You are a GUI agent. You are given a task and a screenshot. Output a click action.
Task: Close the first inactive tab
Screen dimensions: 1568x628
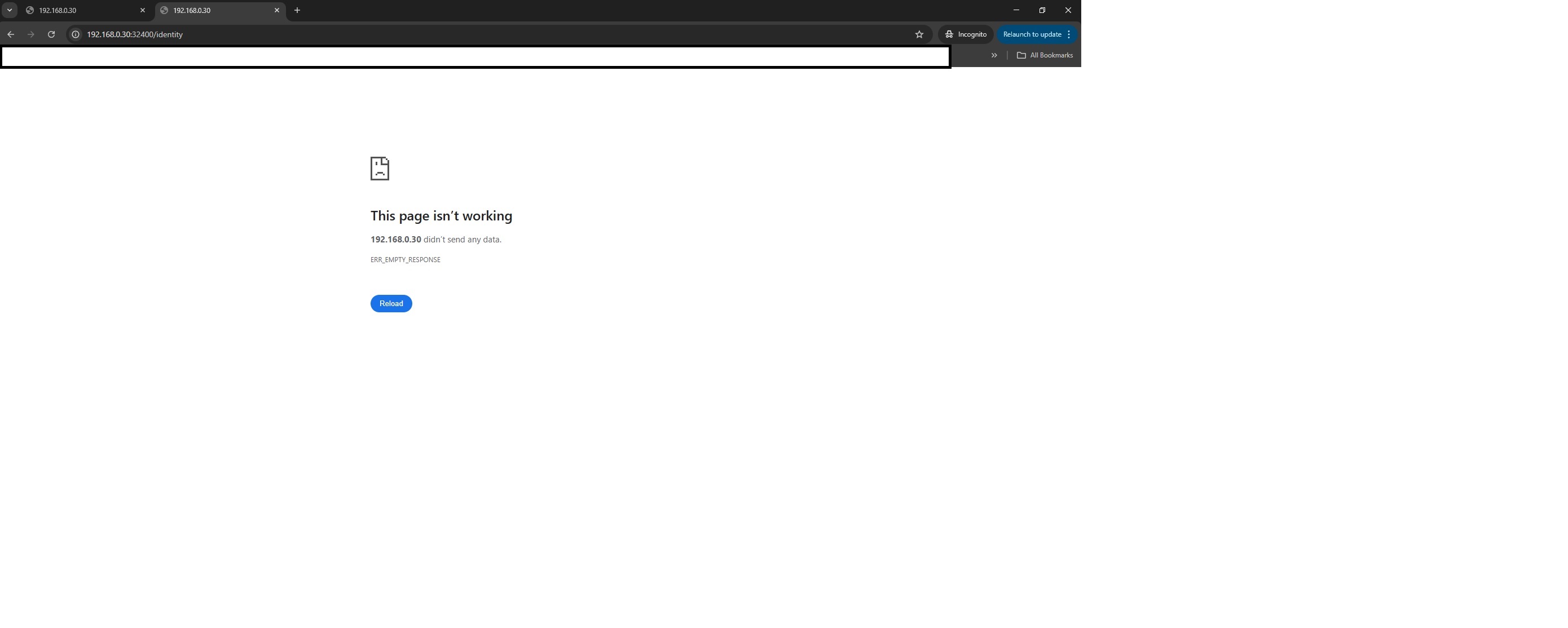point(143,10)
